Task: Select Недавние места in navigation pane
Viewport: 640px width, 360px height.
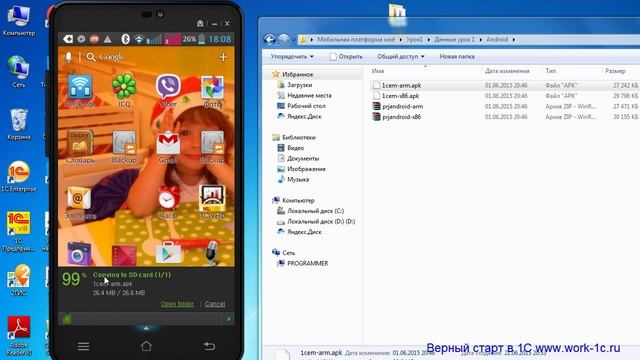Action: click(309, 95)
